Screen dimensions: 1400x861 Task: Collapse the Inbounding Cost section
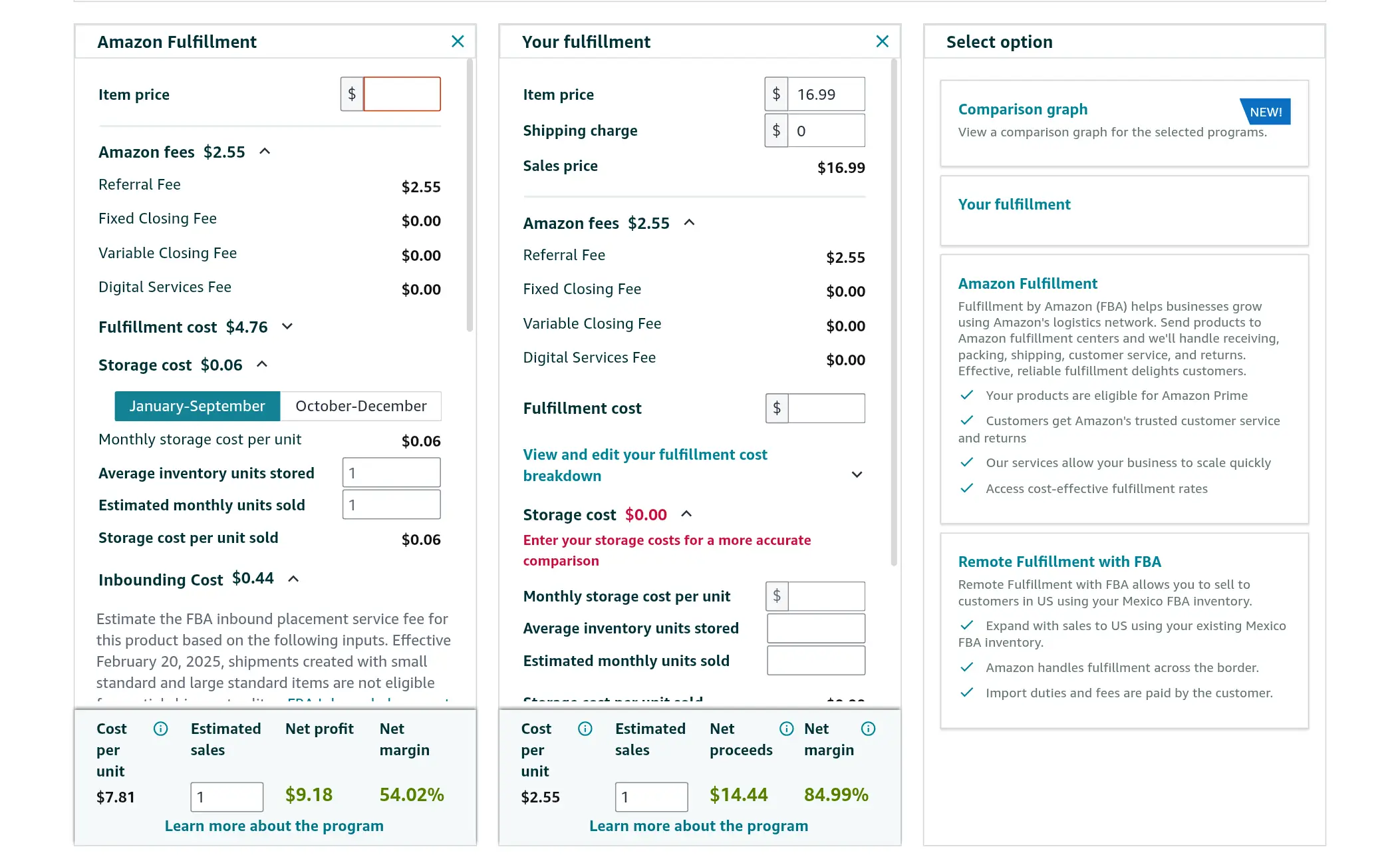pos(293,578)
